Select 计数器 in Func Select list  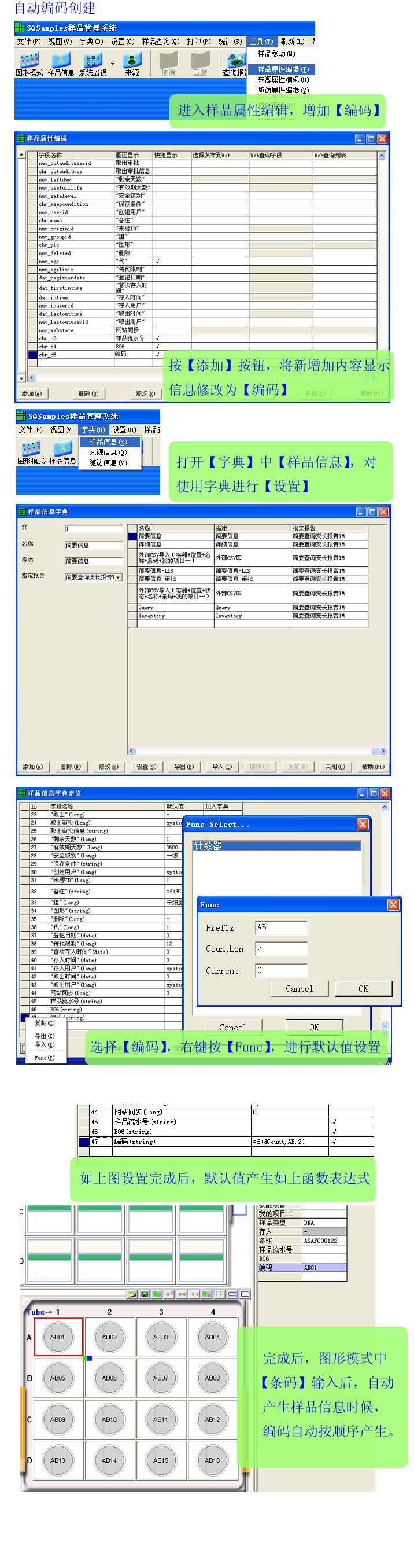pyautogui.click(x=276, y=845)
